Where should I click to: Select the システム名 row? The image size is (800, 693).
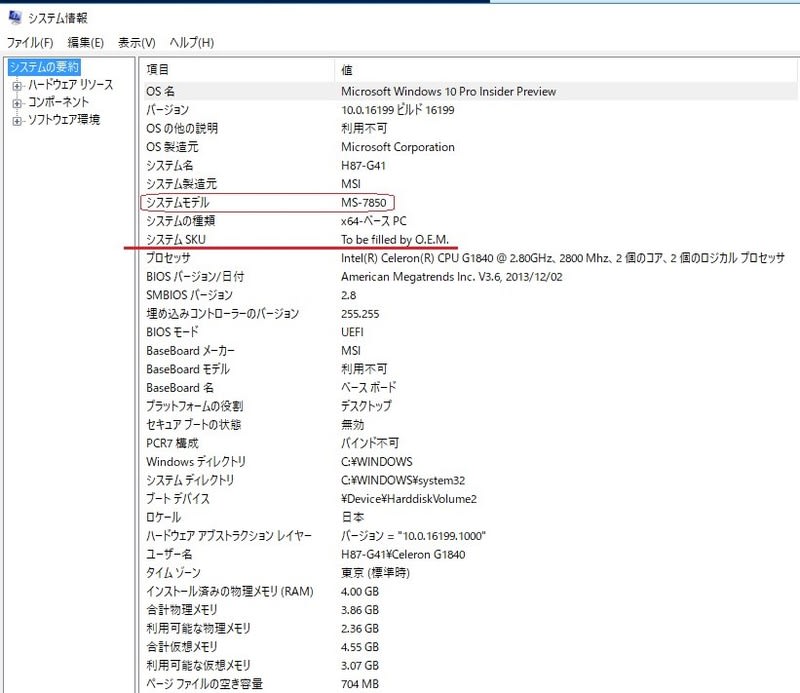point(470,165)
